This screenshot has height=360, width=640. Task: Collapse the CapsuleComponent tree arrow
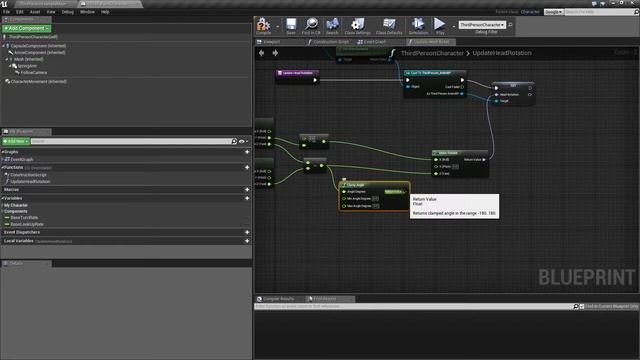pyautogui.click(x=4, y=46)
